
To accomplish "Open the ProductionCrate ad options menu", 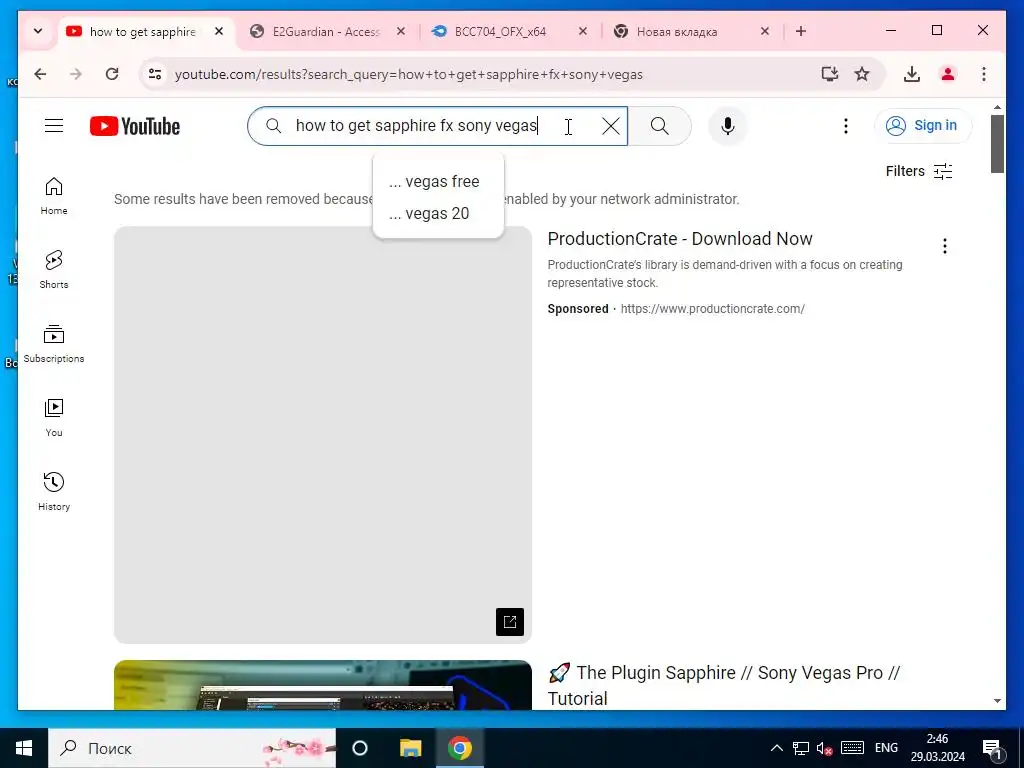I will [944, 246].
